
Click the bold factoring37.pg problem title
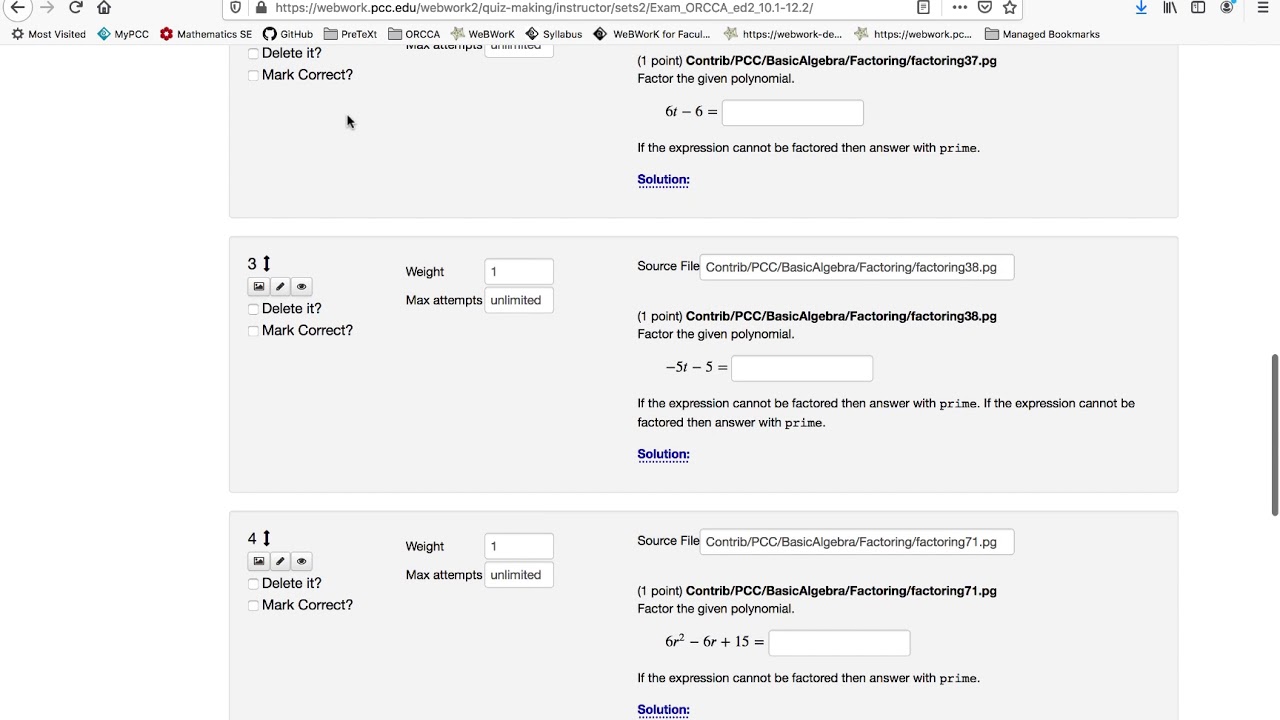pos(841,61)
